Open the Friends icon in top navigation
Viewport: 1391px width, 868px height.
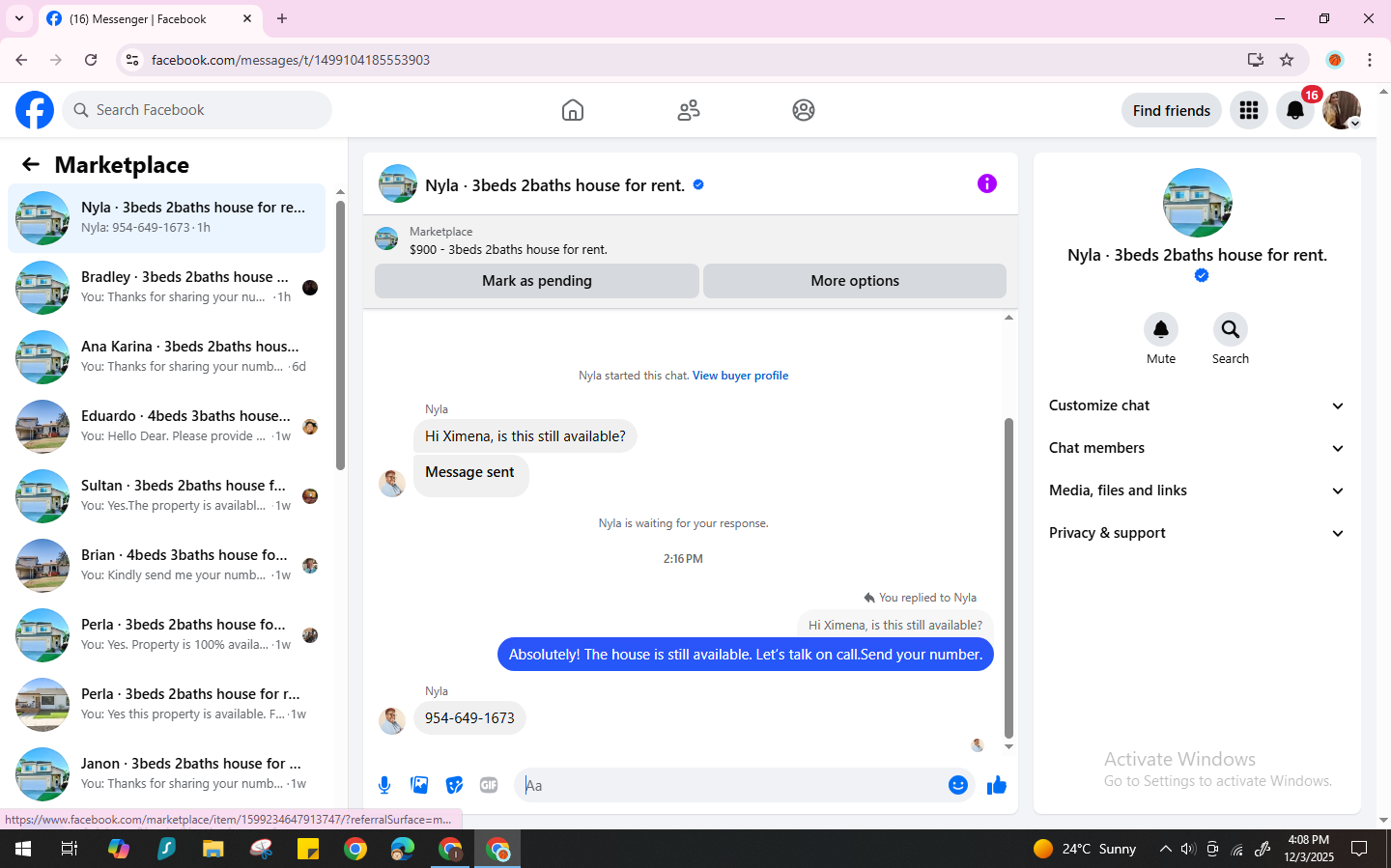689,110
